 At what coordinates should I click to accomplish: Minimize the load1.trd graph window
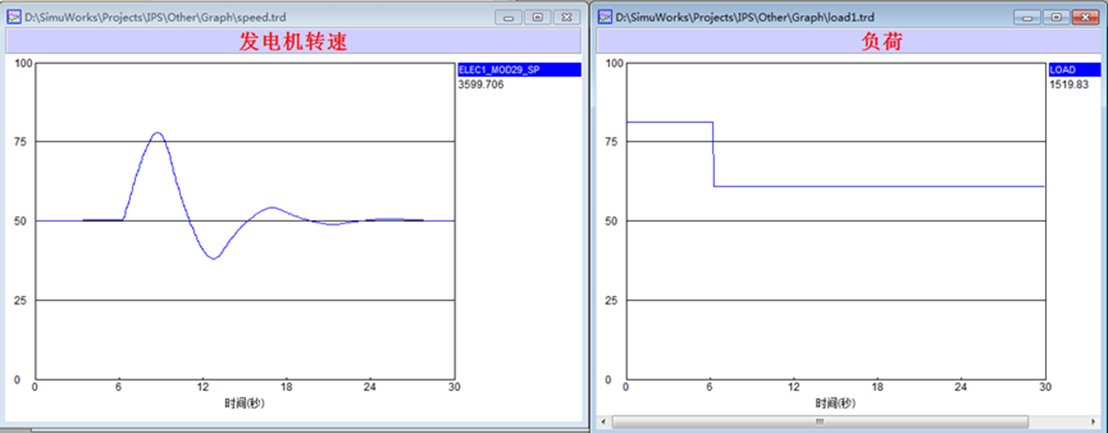(1028, 17)
